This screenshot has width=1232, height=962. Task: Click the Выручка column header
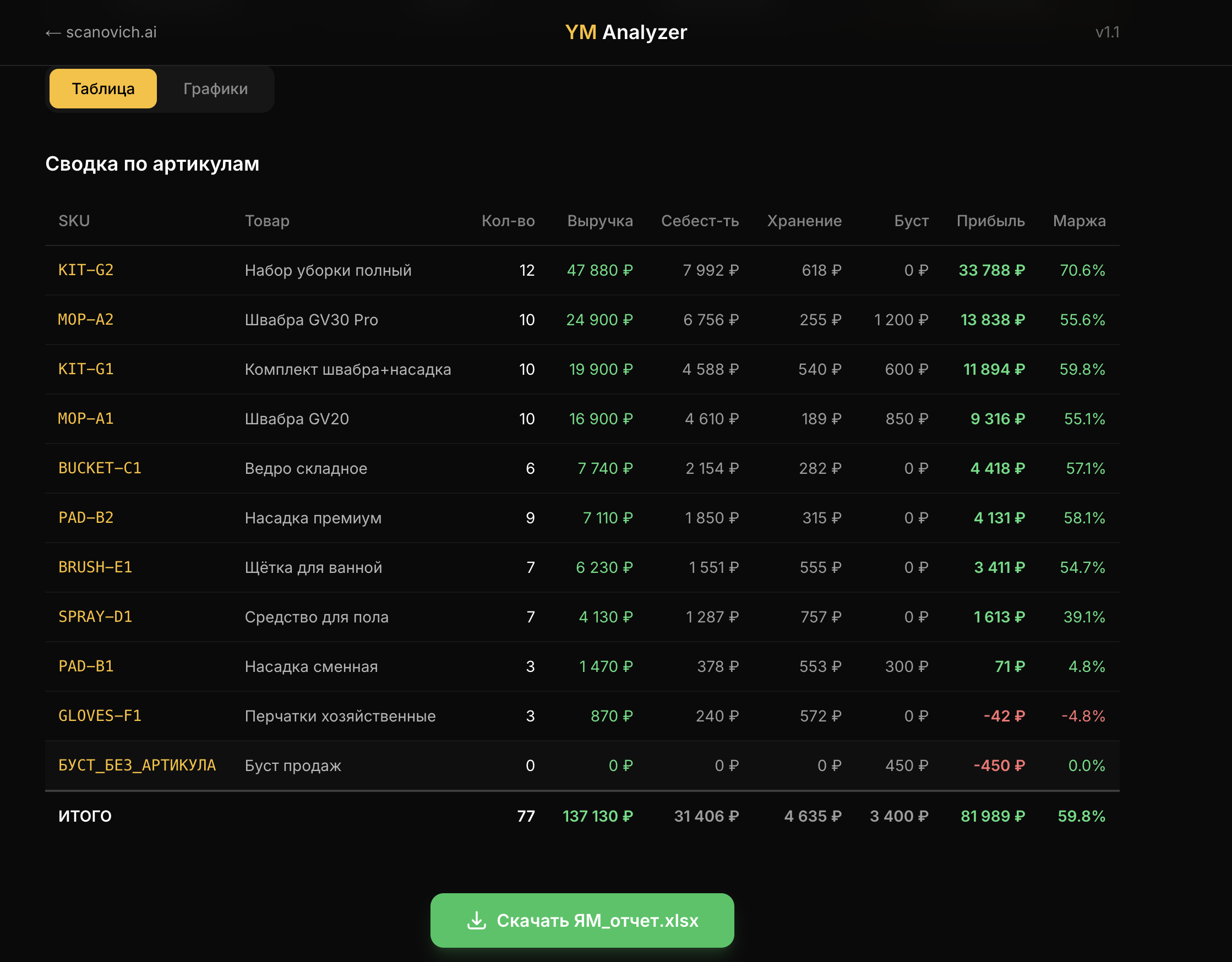pos(600,221)
